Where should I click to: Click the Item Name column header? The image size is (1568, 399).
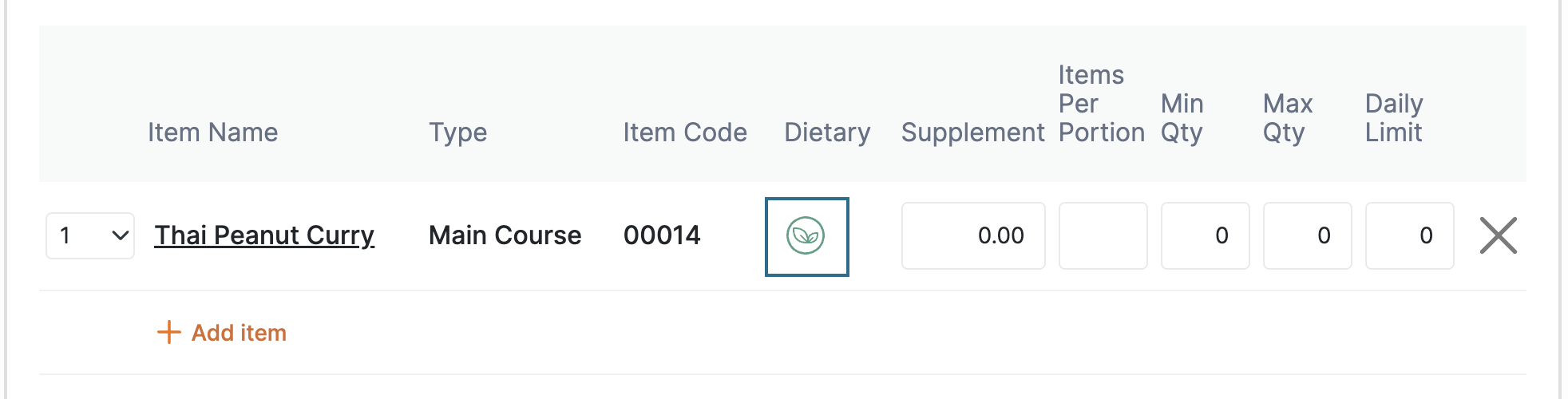(x=213, y=132)
